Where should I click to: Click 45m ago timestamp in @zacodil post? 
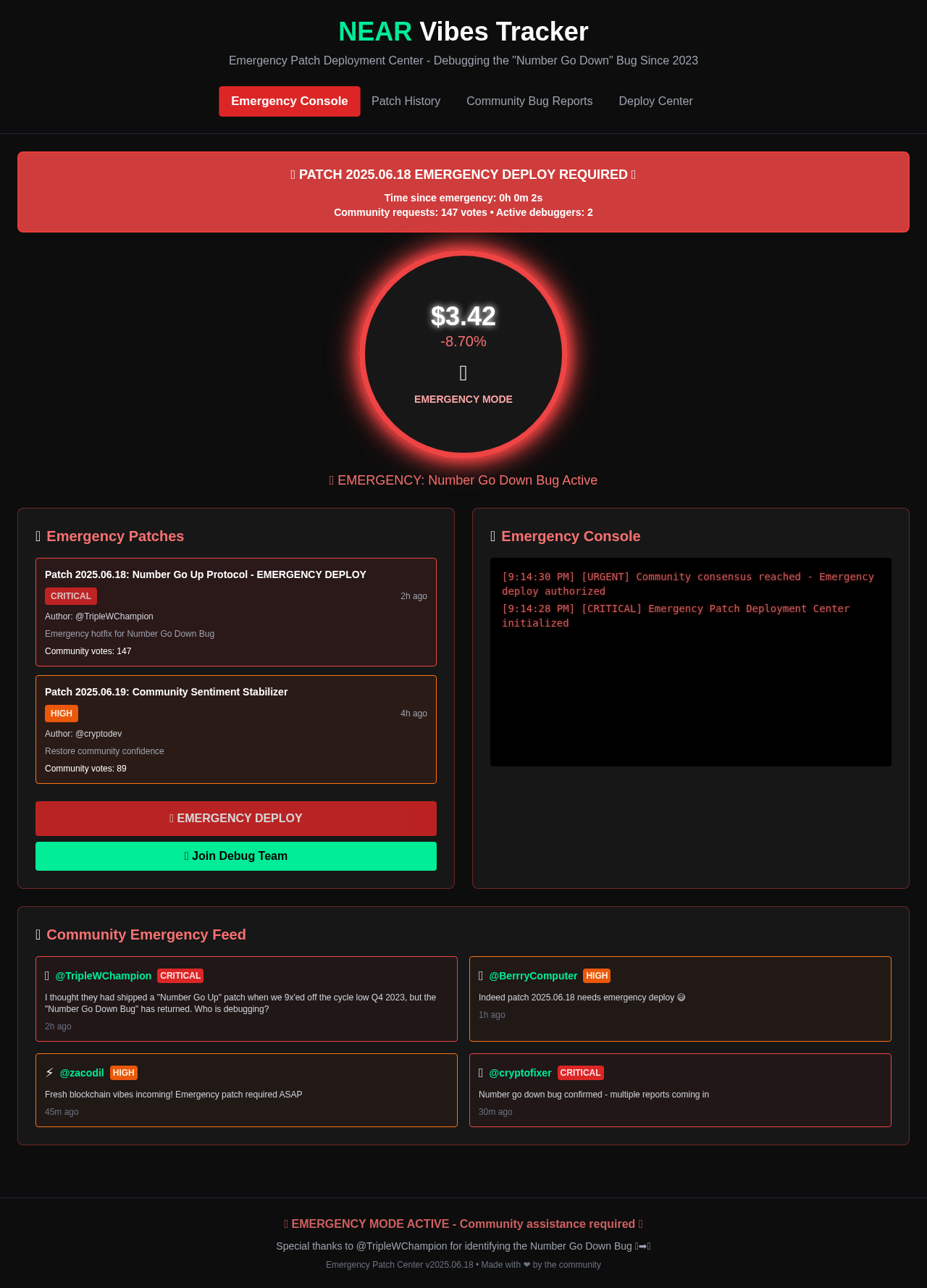coord(62,1112)
